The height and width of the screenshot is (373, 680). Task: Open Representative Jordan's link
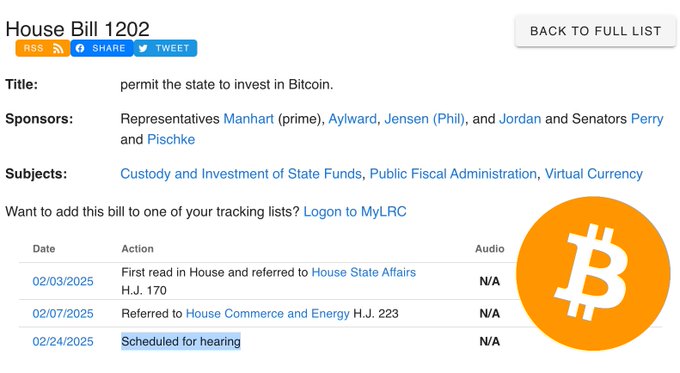(520, 119)
